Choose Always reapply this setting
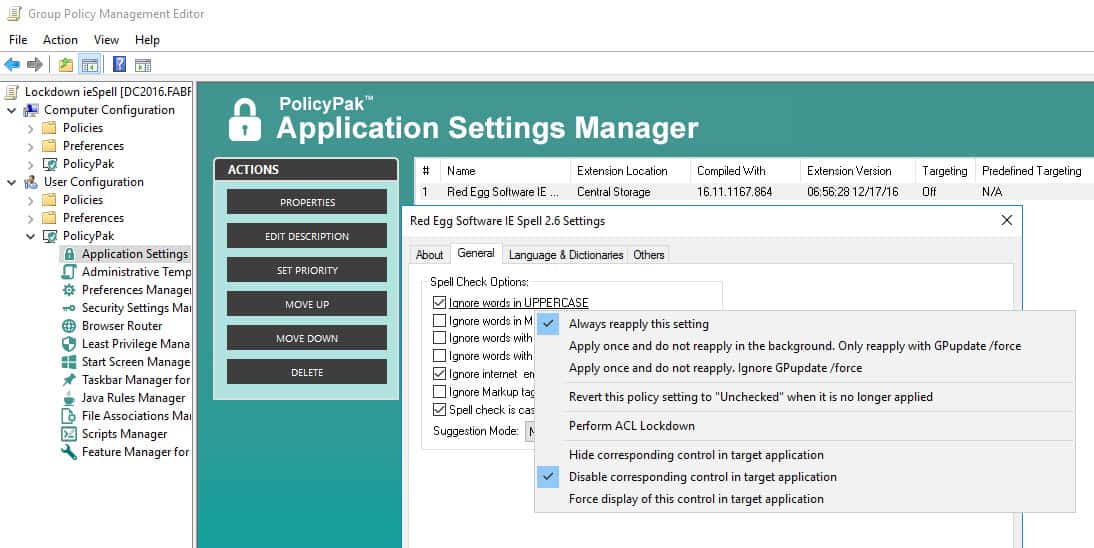This screenshot has height=548, width=1094. point(805,324)
